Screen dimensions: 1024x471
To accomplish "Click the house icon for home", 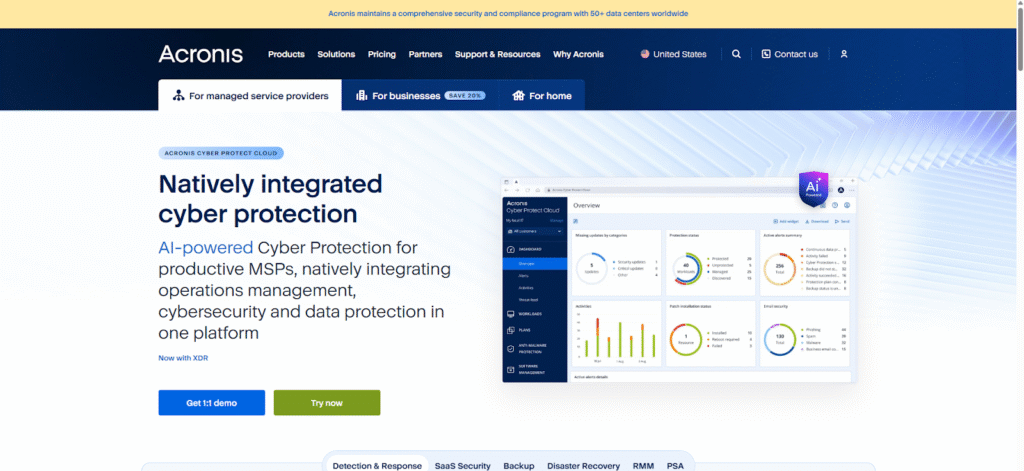I will click(x=518, y=96).
